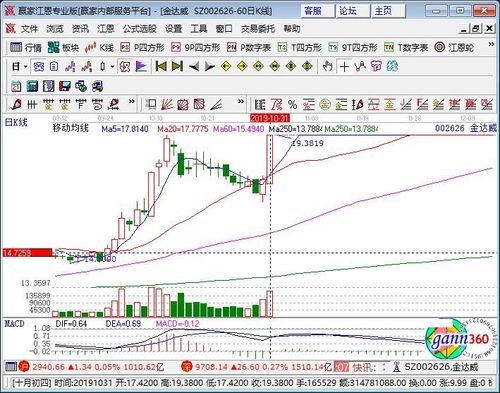Toggle the T数字表 number table view

[406, 48]
